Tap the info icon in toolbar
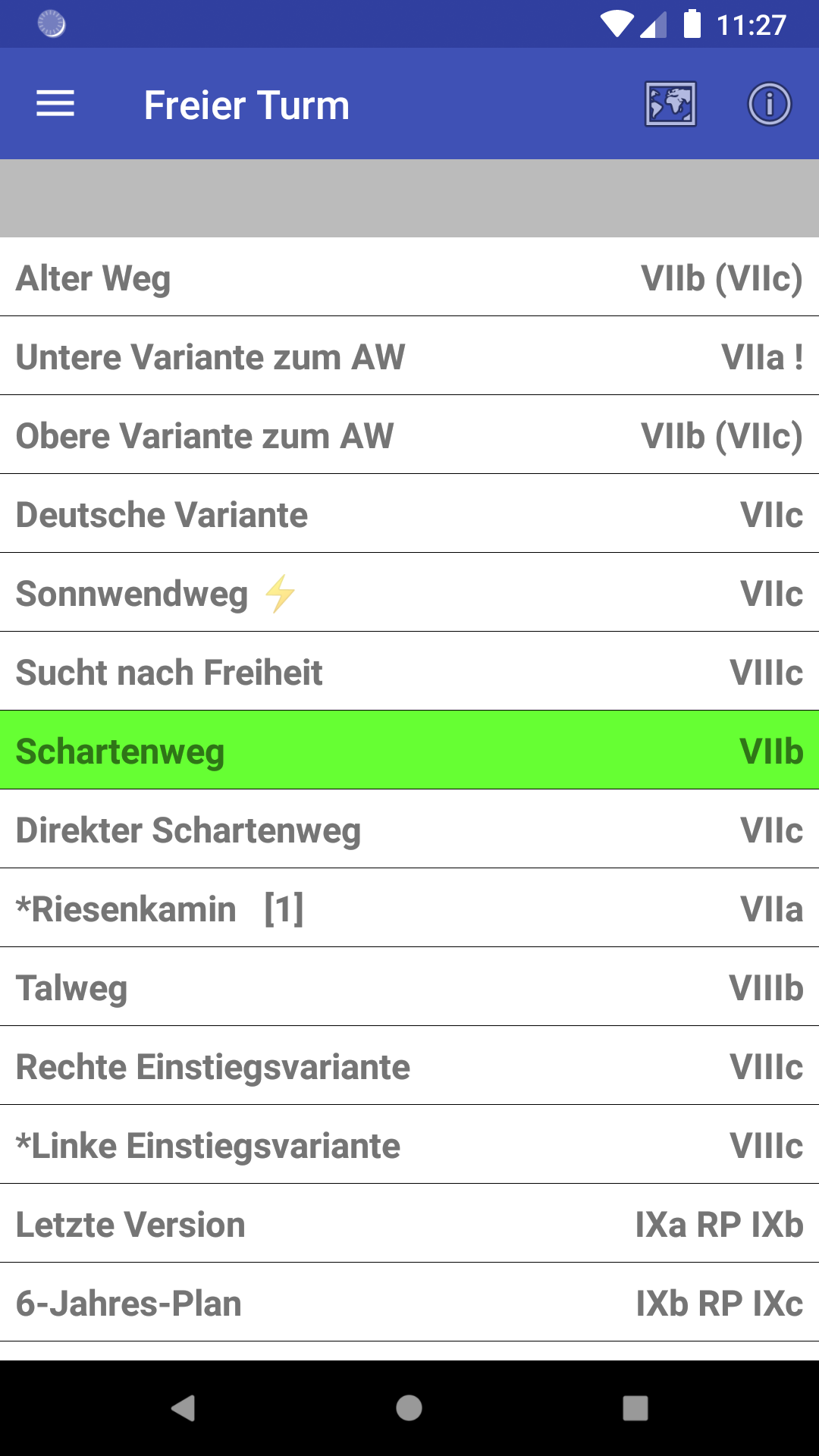819x1456 pixels. (x=769, y=104)
